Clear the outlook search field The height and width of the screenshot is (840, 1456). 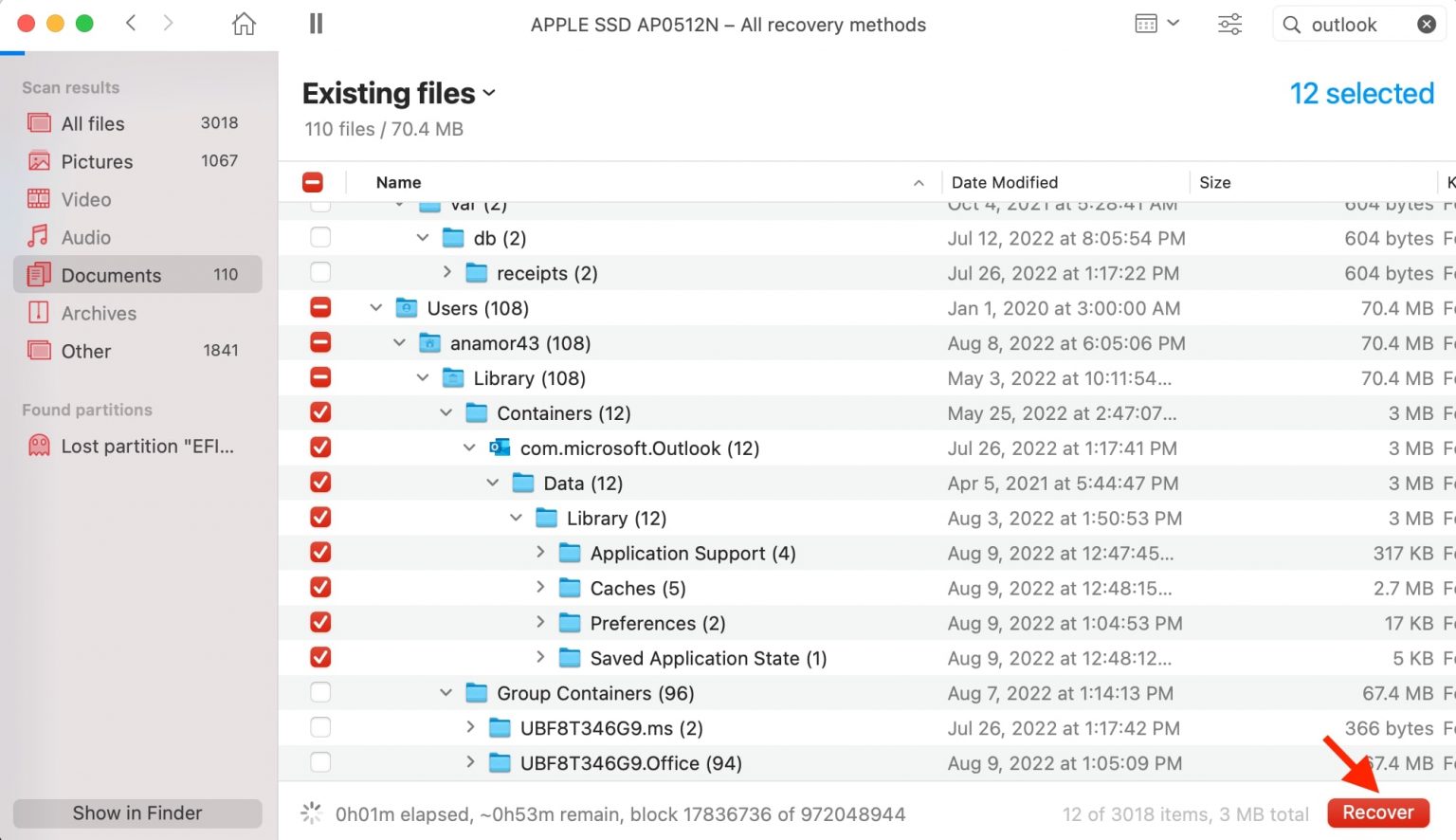coord(1427,24)
